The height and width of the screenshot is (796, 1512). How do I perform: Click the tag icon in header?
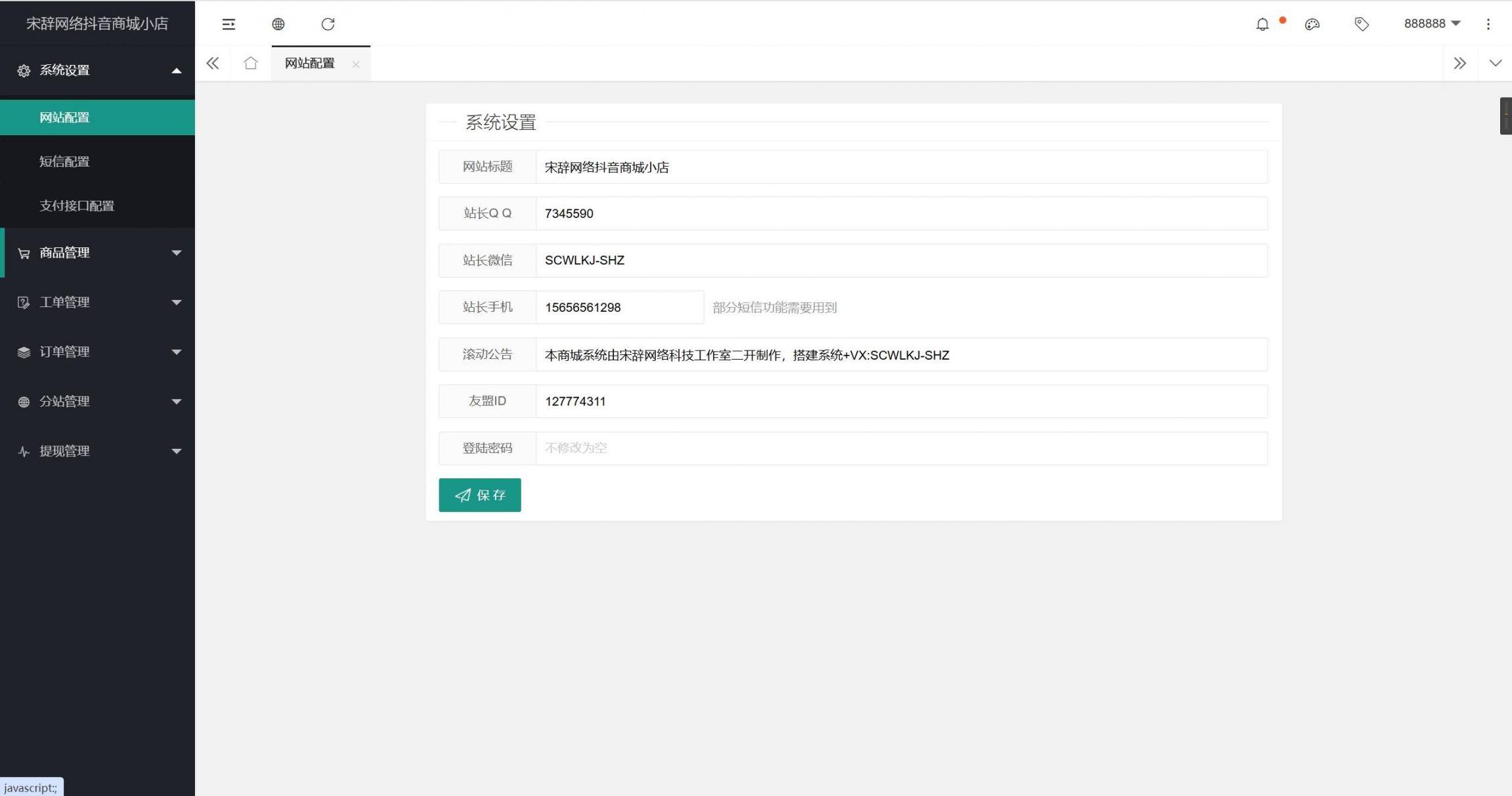[1361, 24]
